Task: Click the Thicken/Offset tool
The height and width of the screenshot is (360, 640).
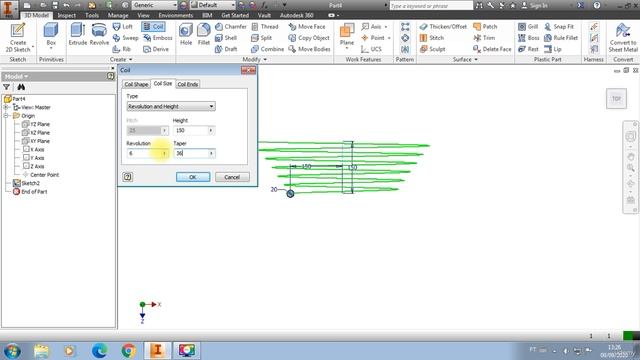Action: point(443,27)
